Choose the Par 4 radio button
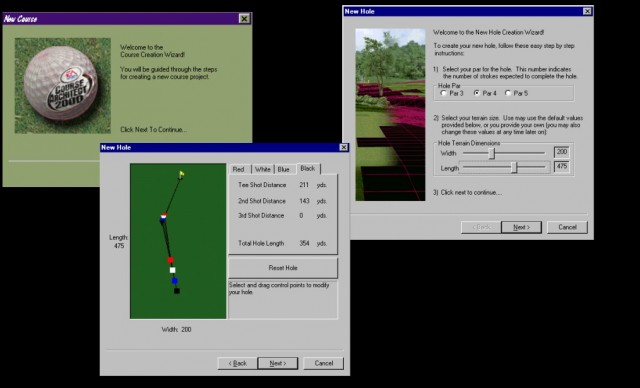640x388 pixels. [x=477, y=93]
